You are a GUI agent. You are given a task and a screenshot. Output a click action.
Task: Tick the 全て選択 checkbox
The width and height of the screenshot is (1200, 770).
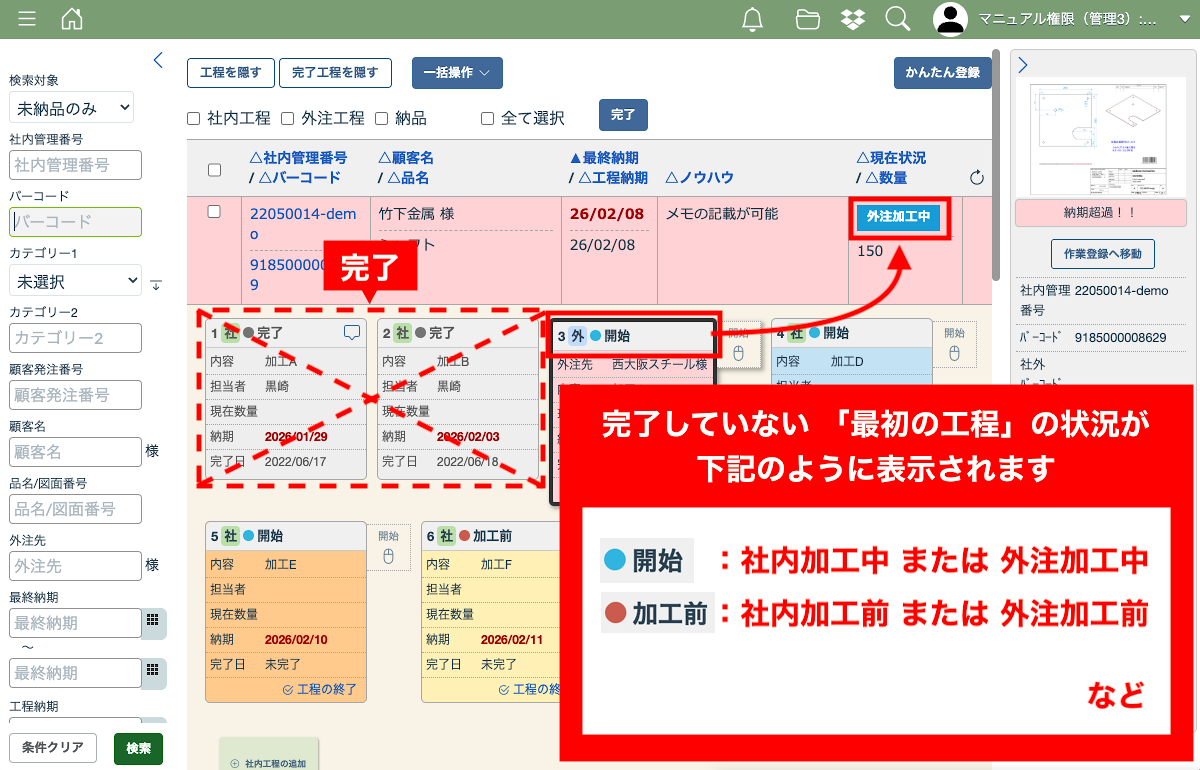click(x=487, y=119)
